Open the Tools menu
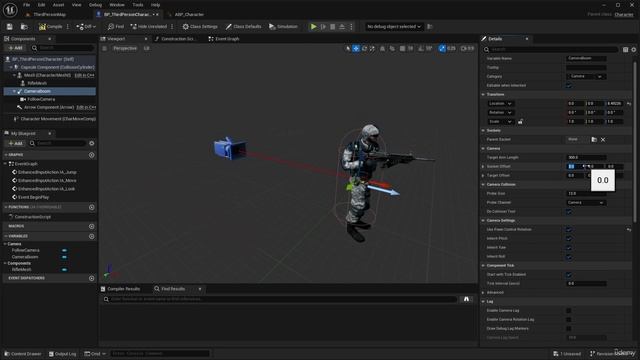This screenshot has width=640, height=360. [138, 5]
